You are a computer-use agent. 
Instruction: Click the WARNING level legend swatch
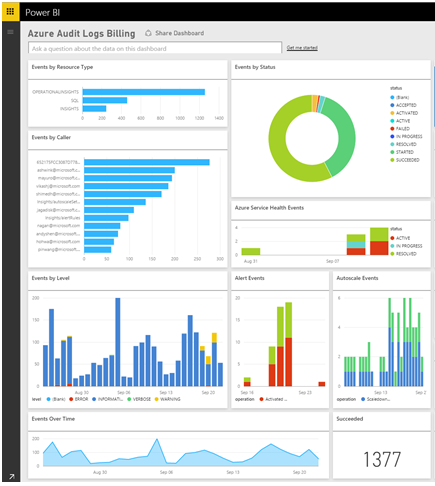click(x=156, y=399)
